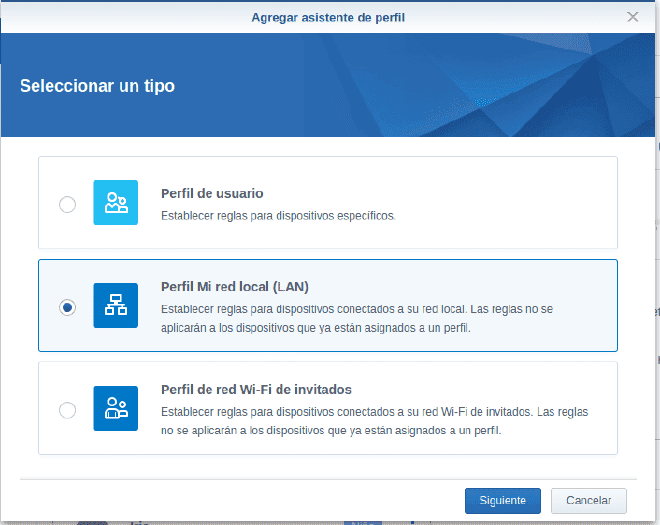This screenshot has height=525, width=660.
Task: Click the LAN network topology icon
Action: tap(116, 305)
